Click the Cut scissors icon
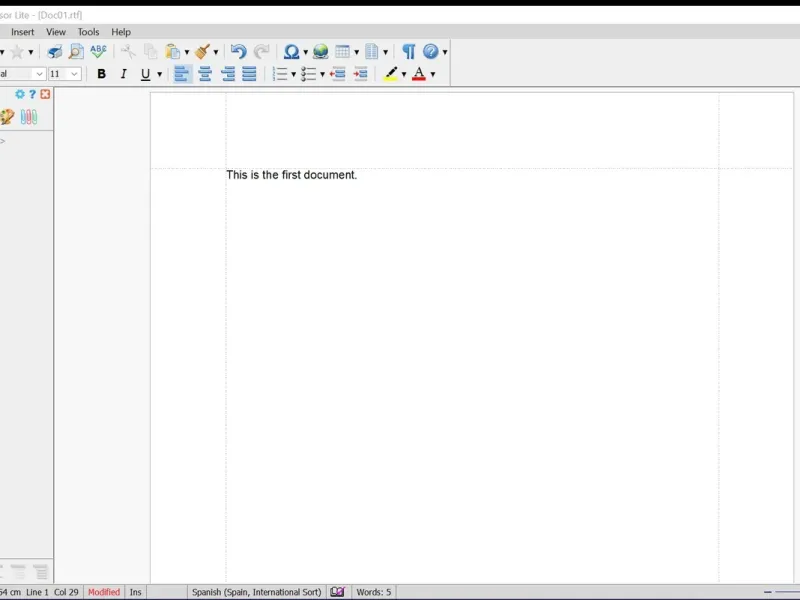 point(128,52)
